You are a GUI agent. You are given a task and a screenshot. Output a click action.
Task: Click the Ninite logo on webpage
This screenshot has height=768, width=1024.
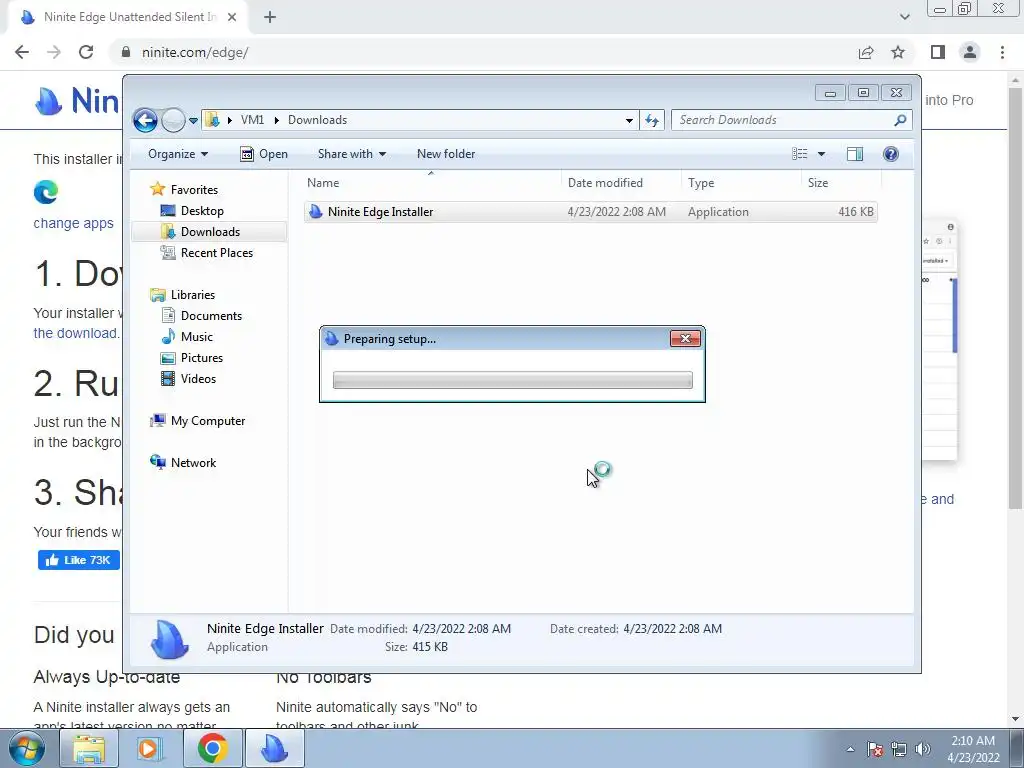pyautogui.click(x=77, y=101)
